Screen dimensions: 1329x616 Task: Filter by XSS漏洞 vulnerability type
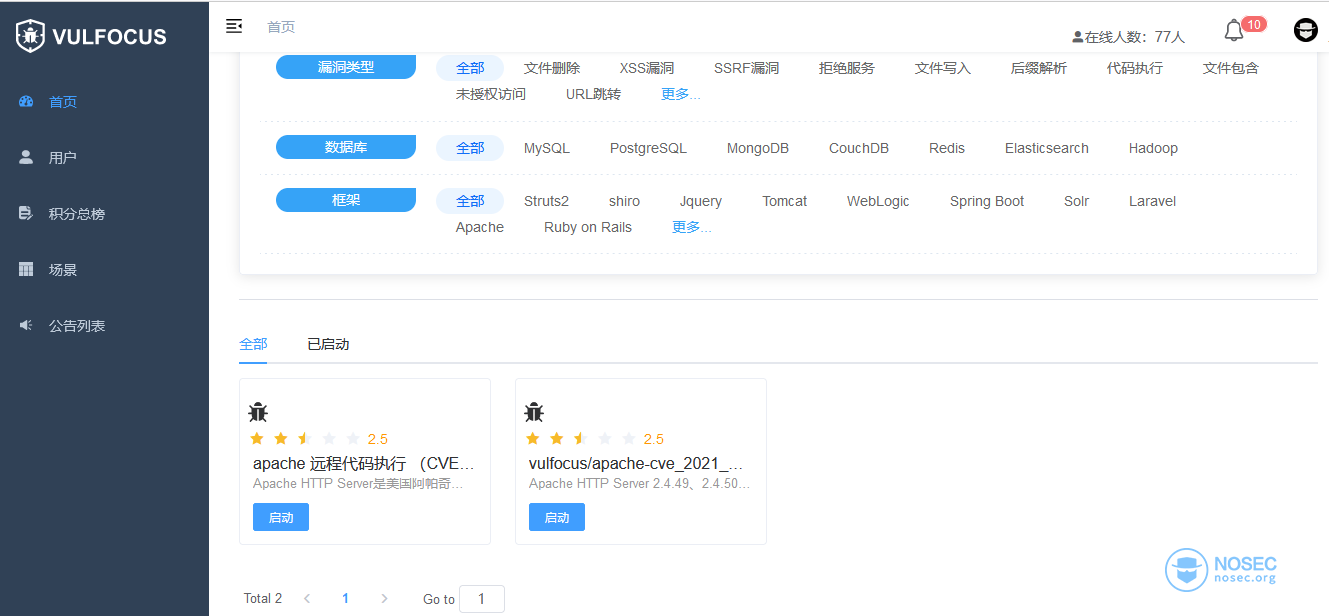click(x=647, y=68)
